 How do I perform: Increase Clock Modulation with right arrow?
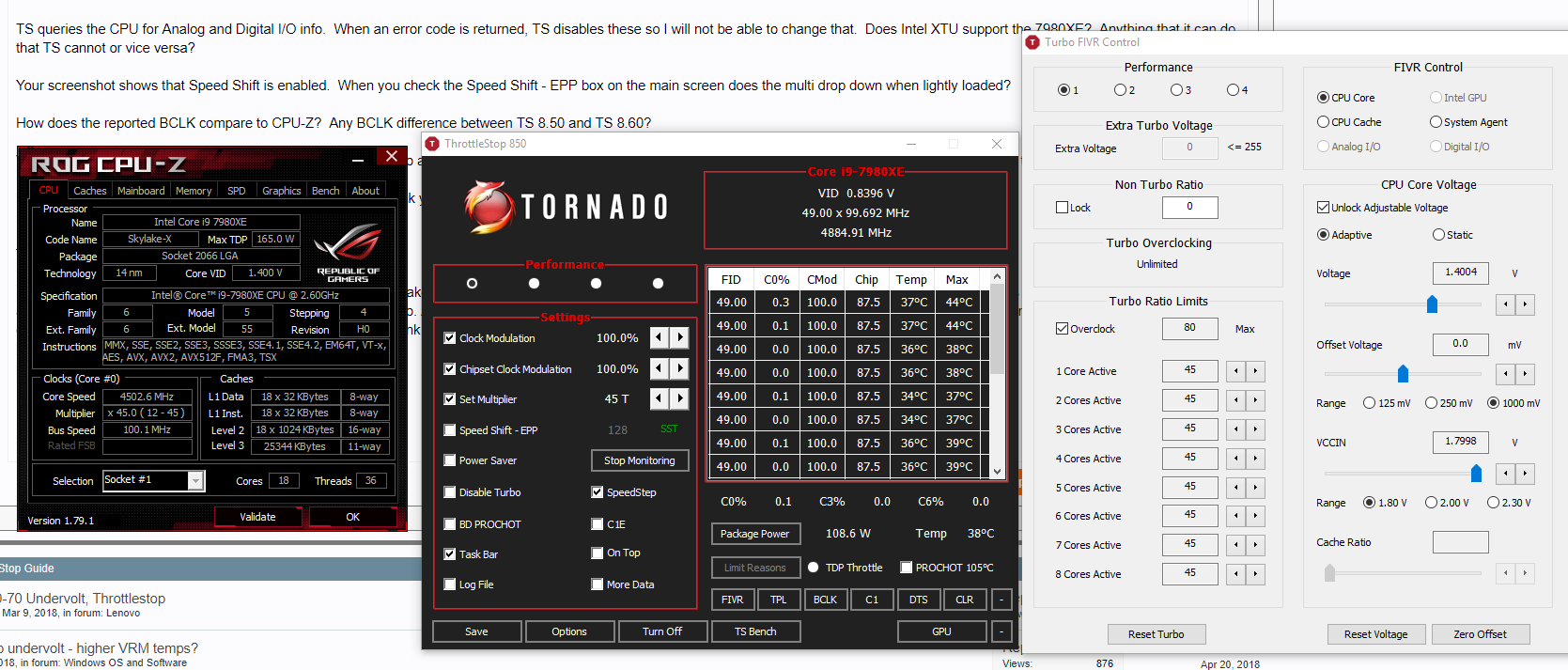679,337
